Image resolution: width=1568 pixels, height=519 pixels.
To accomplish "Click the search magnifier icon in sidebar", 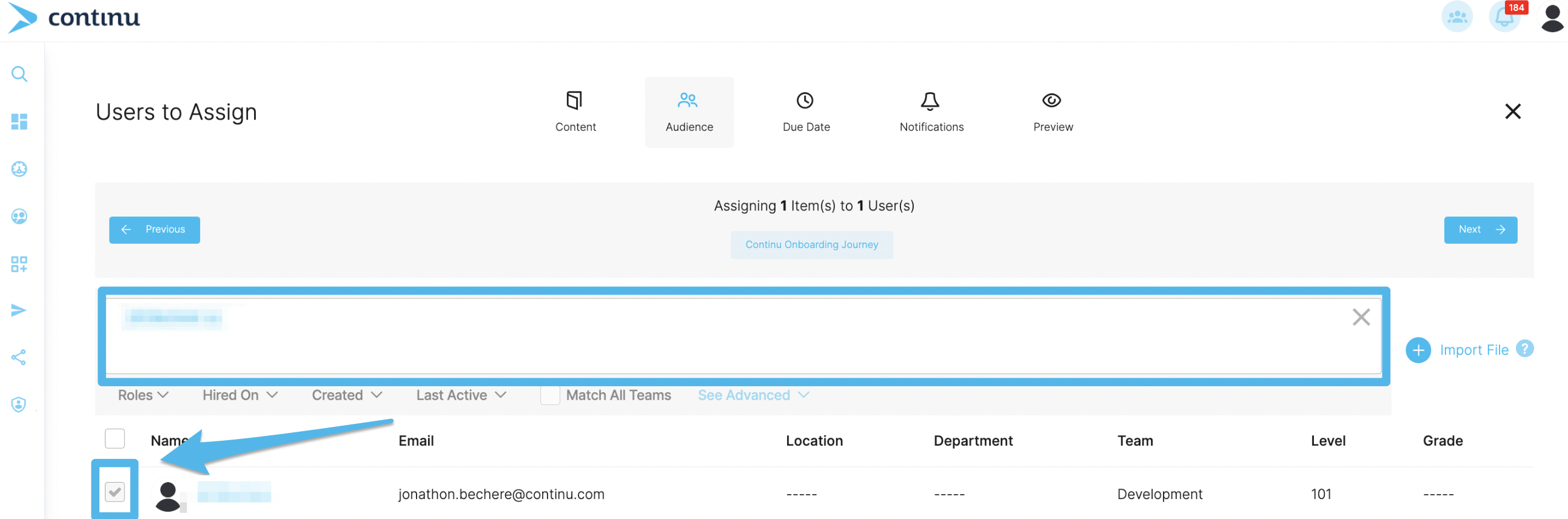I will coord(19,74).
